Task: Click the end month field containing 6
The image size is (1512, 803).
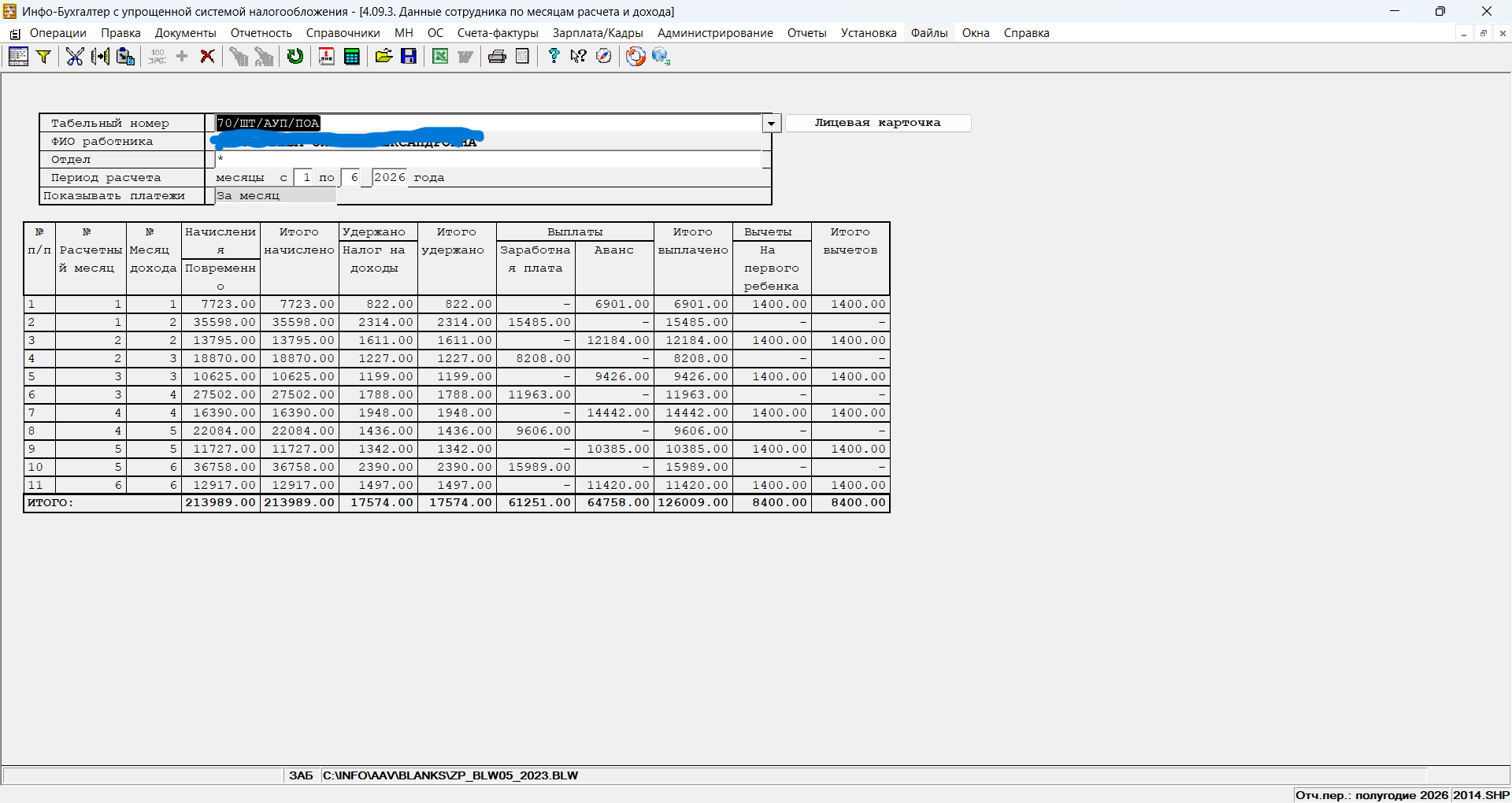Action: point(351,177)
